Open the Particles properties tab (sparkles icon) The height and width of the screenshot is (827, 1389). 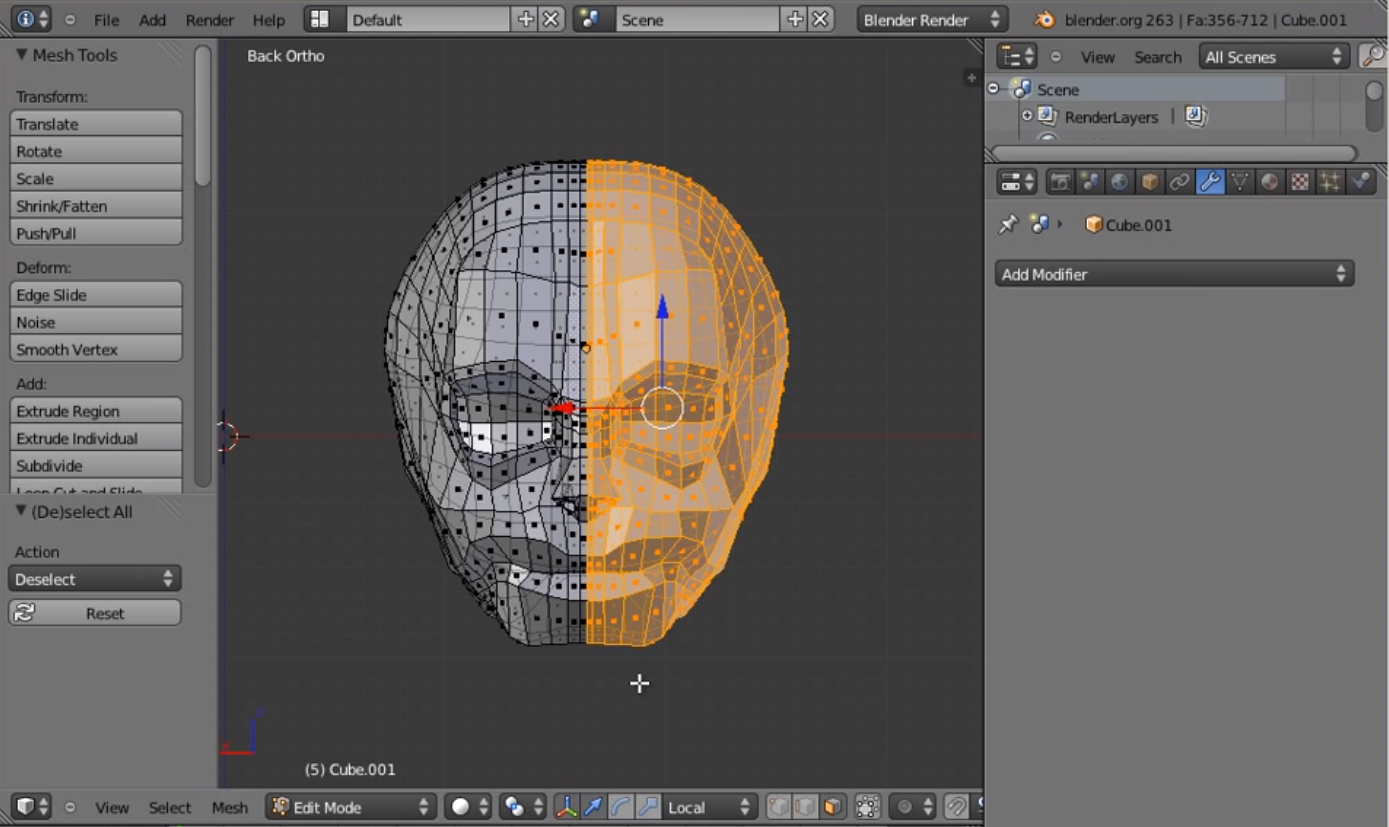click(x=1332, y=182)
